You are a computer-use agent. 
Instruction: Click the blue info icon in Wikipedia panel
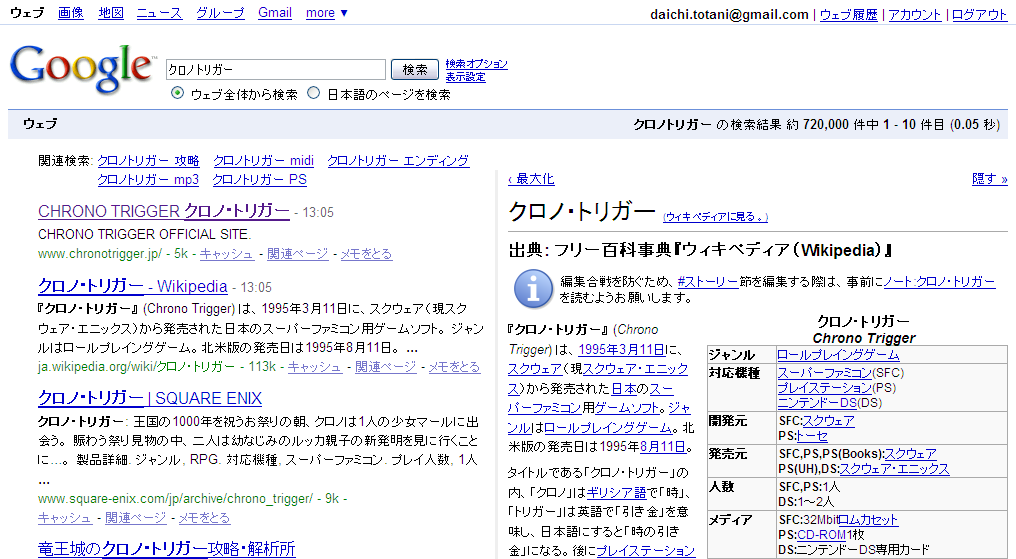pyautogui.click(x=533, y=289)
